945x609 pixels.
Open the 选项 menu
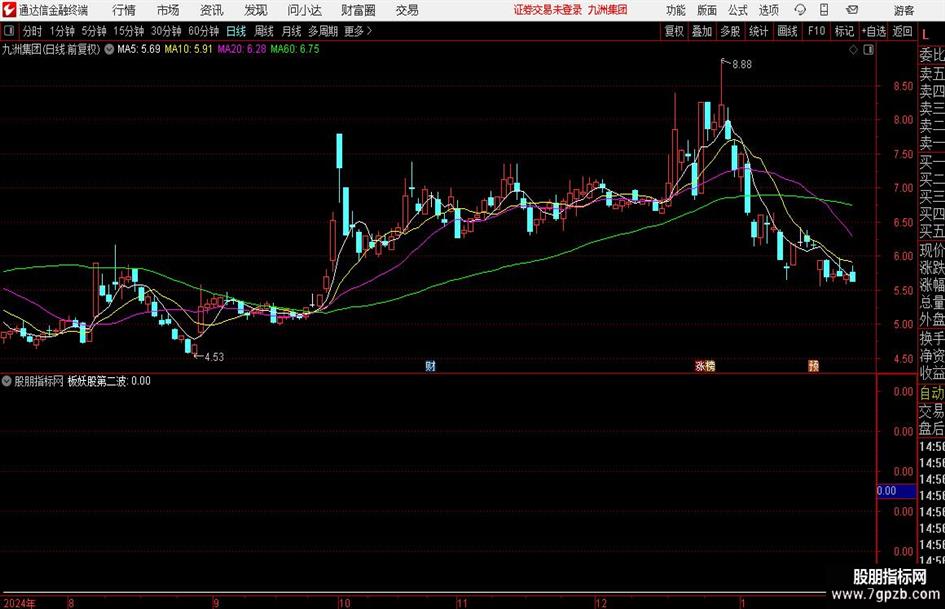(768, 10)
